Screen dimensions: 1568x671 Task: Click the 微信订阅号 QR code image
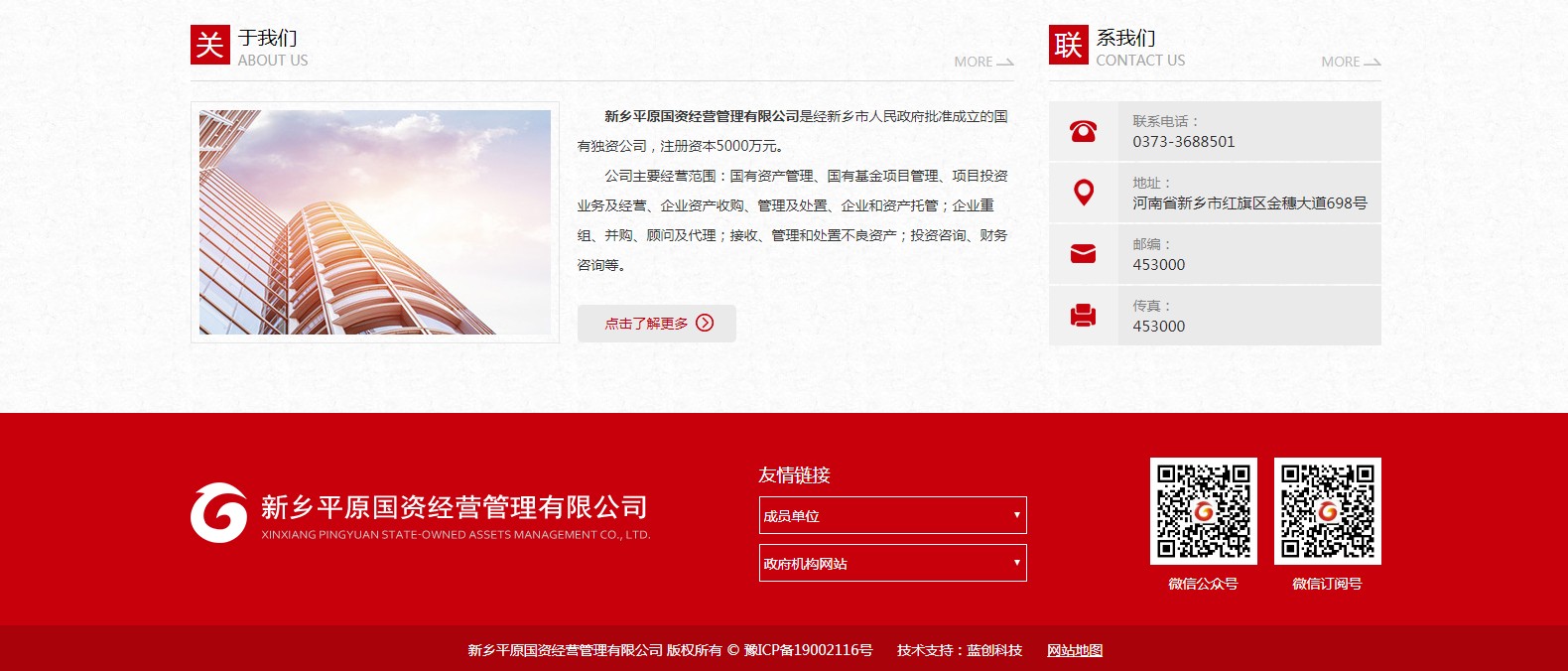pos(1328,511)
